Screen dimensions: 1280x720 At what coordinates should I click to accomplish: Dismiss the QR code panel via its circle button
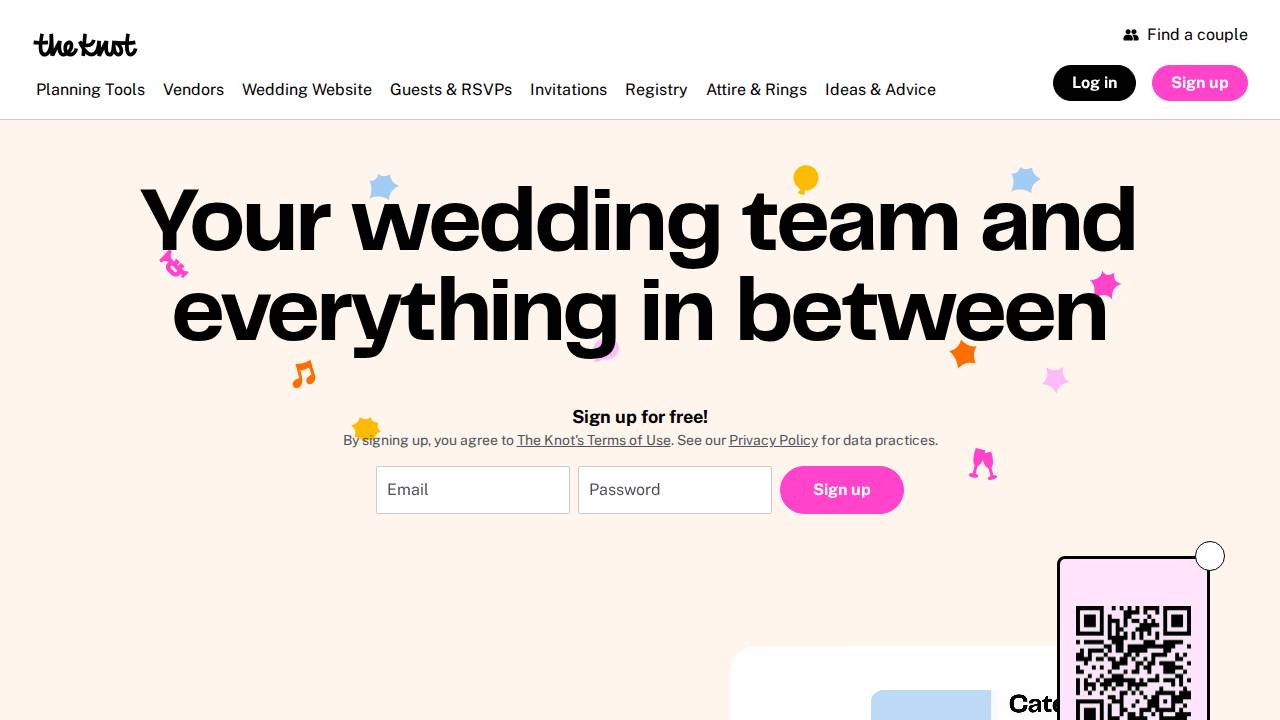click(1210, 555)
